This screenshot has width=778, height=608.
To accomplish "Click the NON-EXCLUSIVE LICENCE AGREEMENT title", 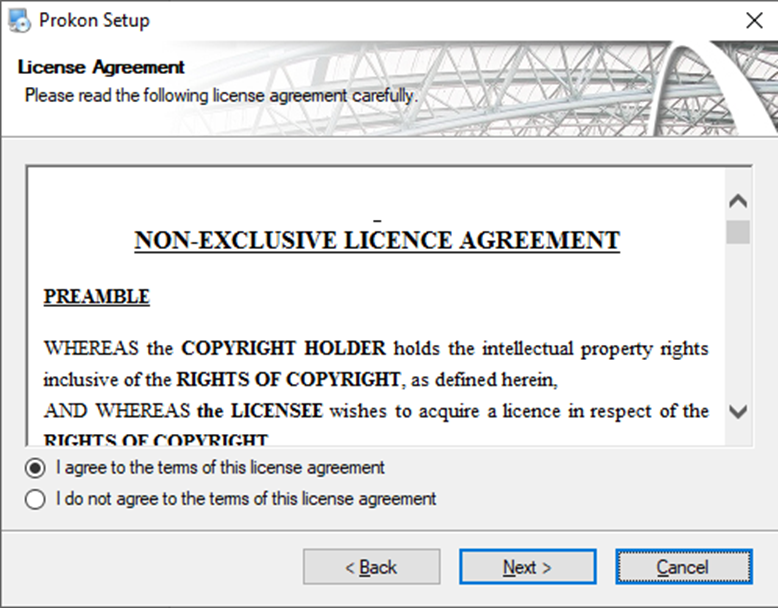I will coord(377,241).
